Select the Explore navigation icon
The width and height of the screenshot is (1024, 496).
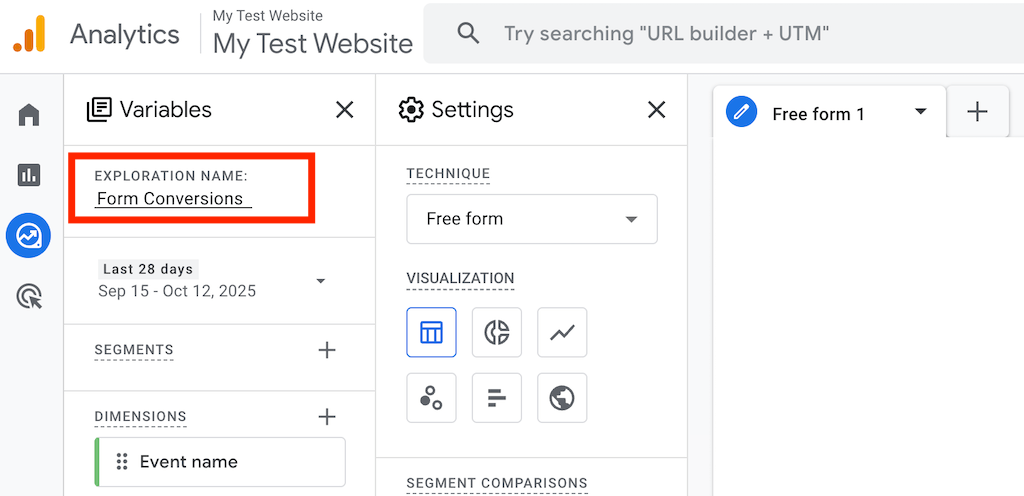pyautogui.click(x=29, y=236)
